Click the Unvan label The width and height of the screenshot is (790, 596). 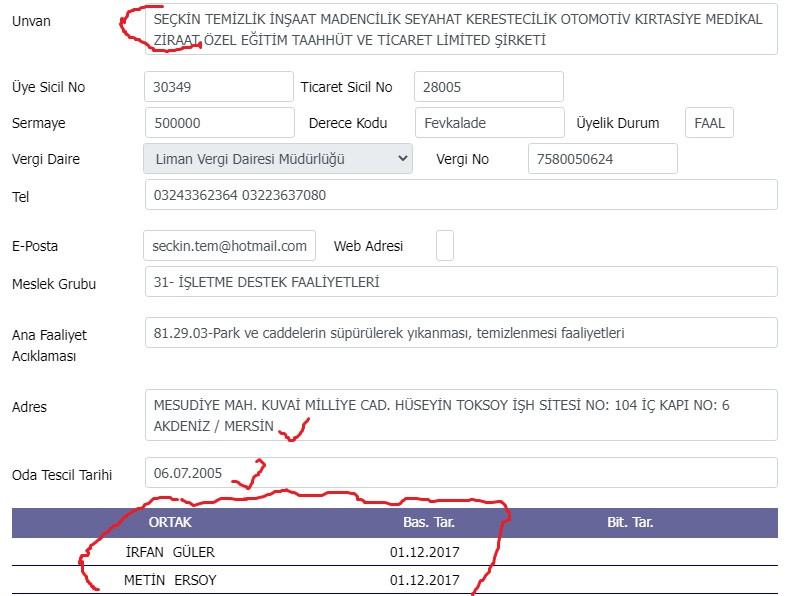(31, 21)
